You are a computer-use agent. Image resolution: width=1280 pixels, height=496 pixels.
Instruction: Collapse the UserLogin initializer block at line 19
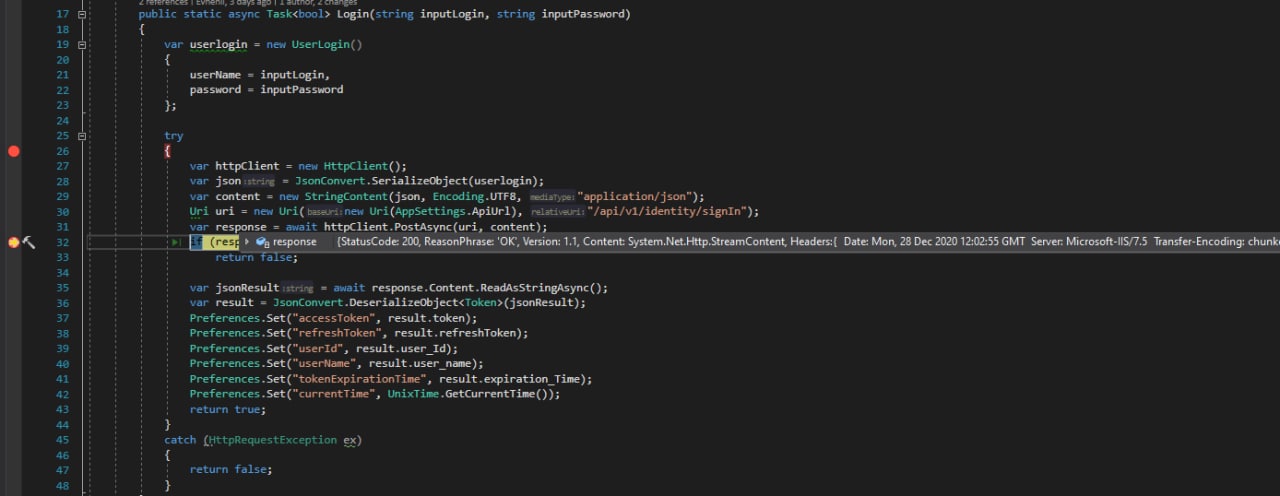click(82, 45)
